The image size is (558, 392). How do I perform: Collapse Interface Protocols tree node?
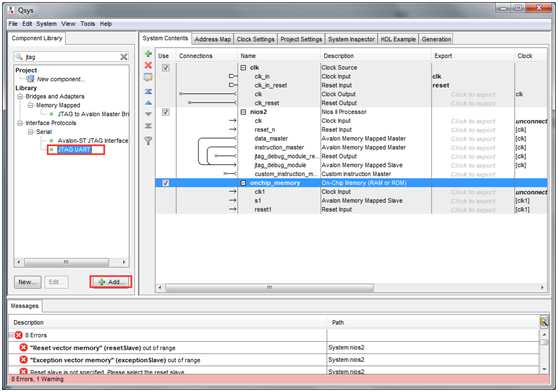tap(20, 123)
